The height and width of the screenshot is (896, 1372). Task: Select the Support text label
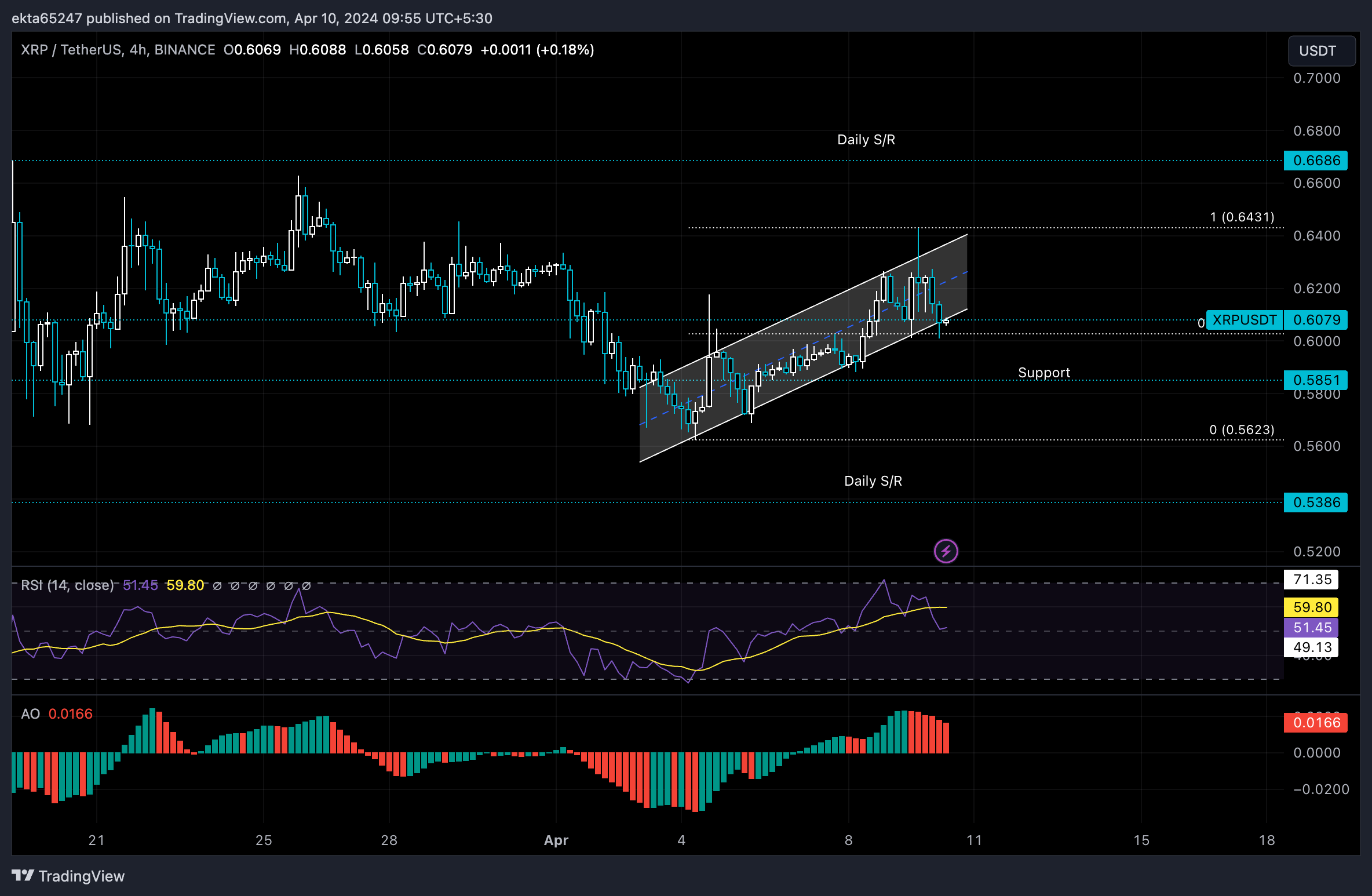point(1044,373)
